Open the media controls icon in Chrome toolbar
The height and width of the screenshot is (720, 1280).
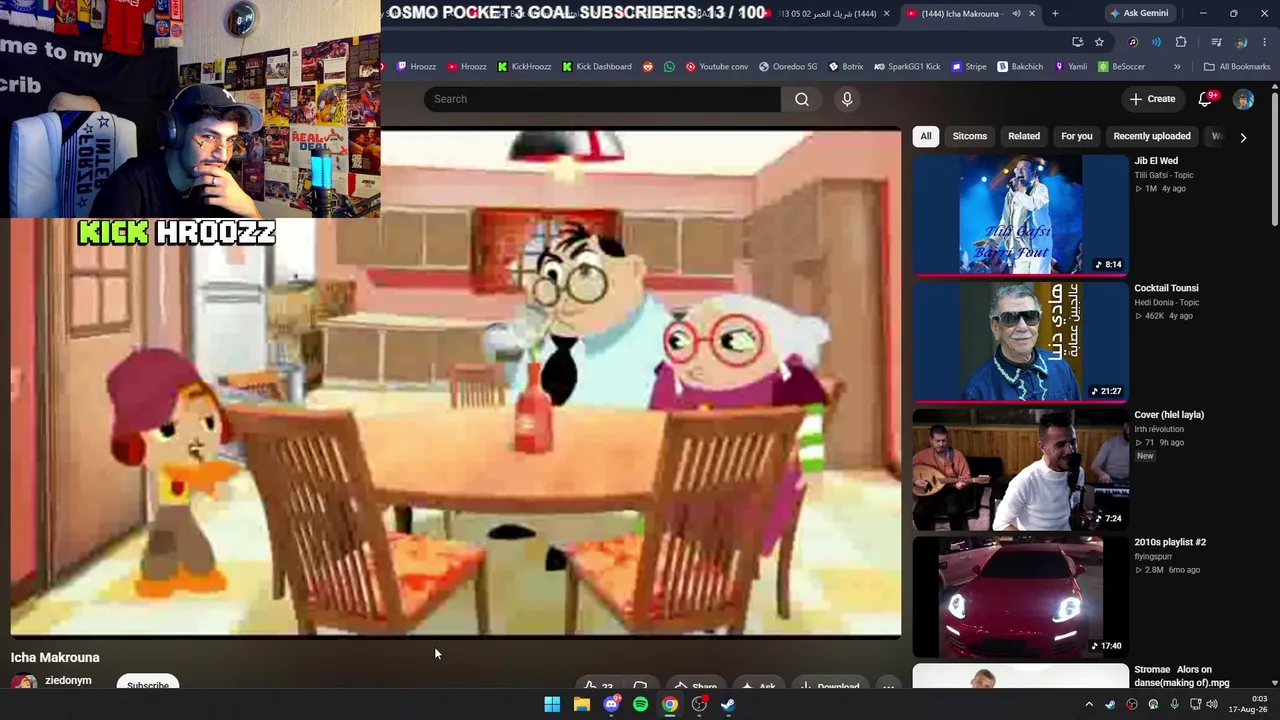(x=1216, y=42)
